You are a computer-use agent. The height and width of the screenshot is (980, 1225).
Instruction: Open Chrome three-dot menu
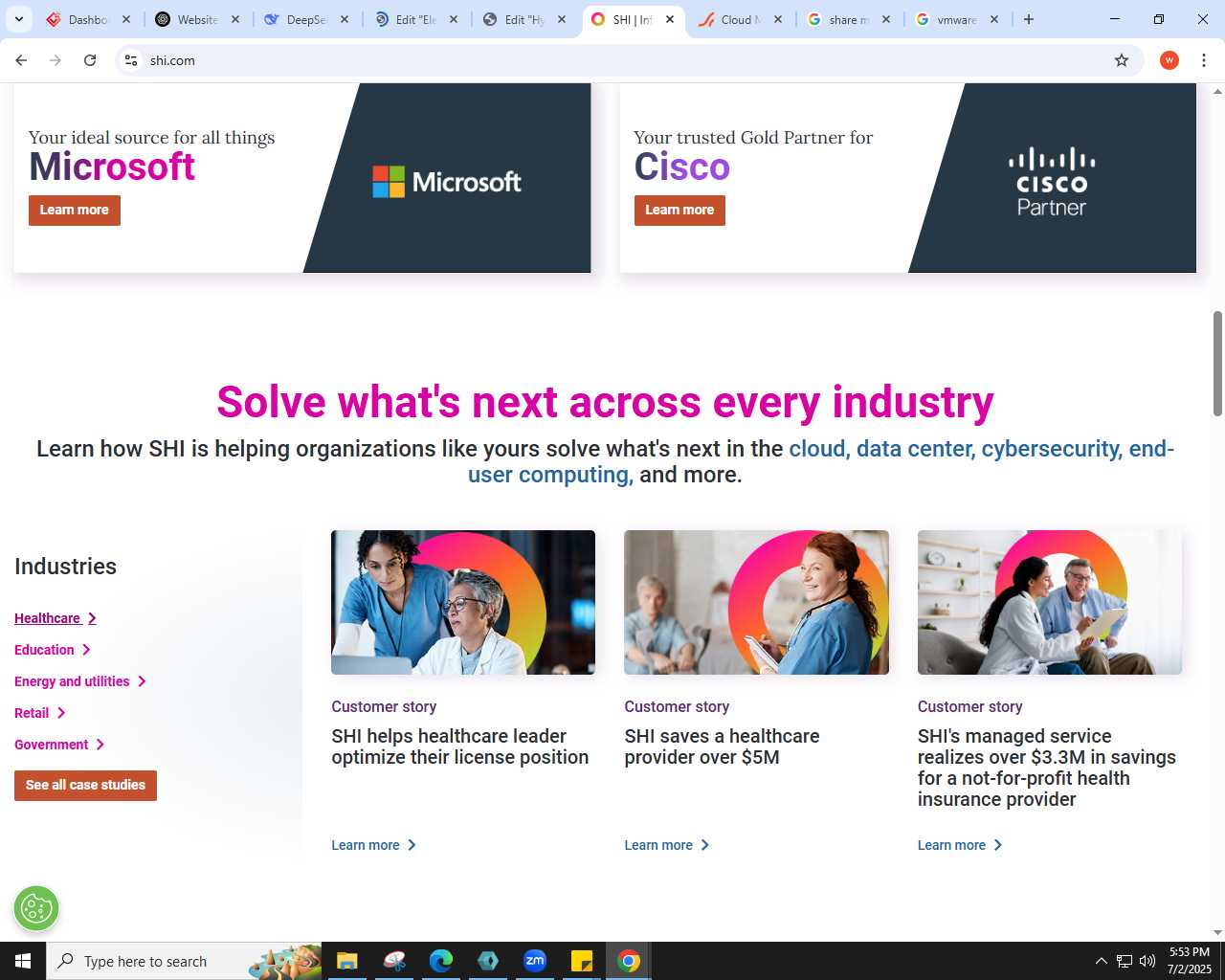click(x=1204, y=60)
